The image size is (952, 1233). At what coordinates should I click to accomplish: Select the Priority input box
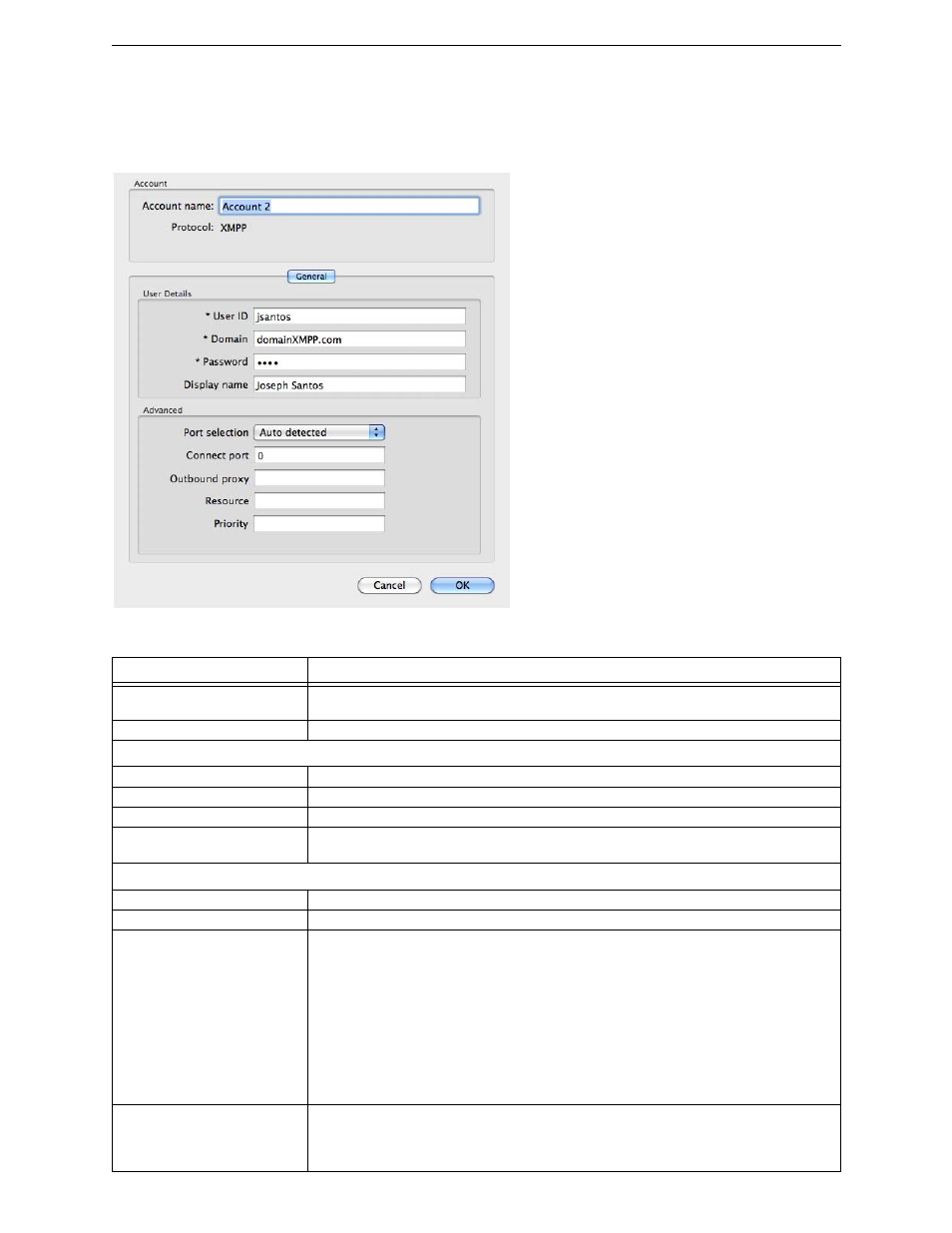click(318, 524)
